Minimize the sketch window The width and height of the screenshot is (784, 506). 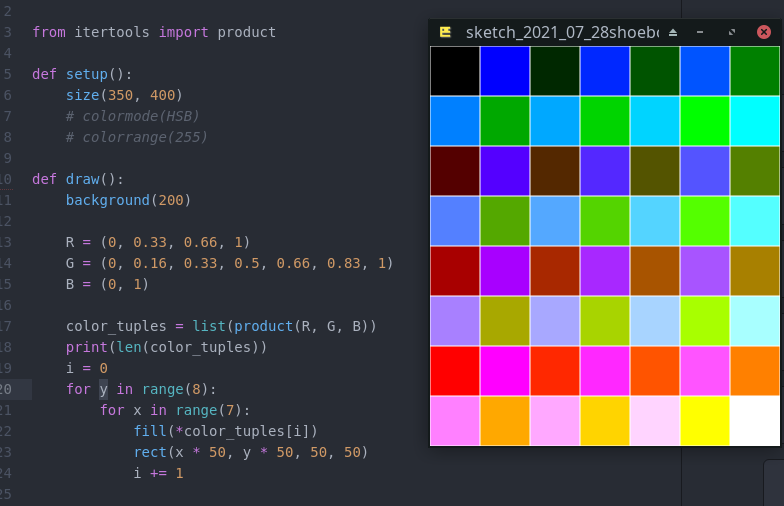[x=700, y=32]
